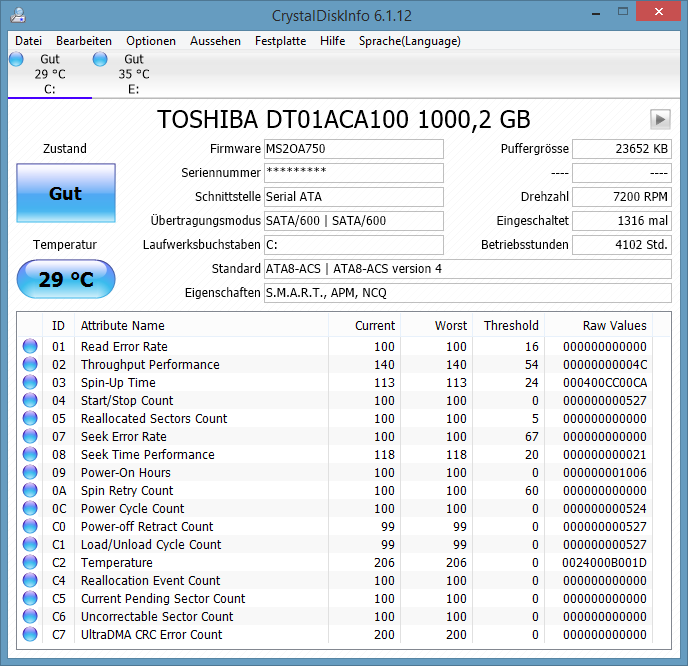Click the blue status orb for drive C:

coord(16,59)
